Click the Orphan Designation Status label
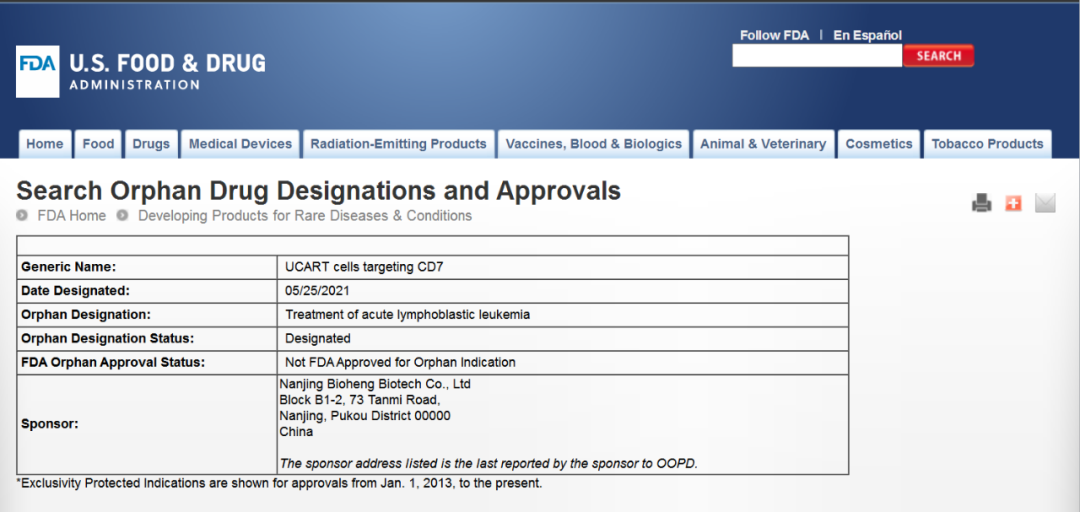 point(108,338)
